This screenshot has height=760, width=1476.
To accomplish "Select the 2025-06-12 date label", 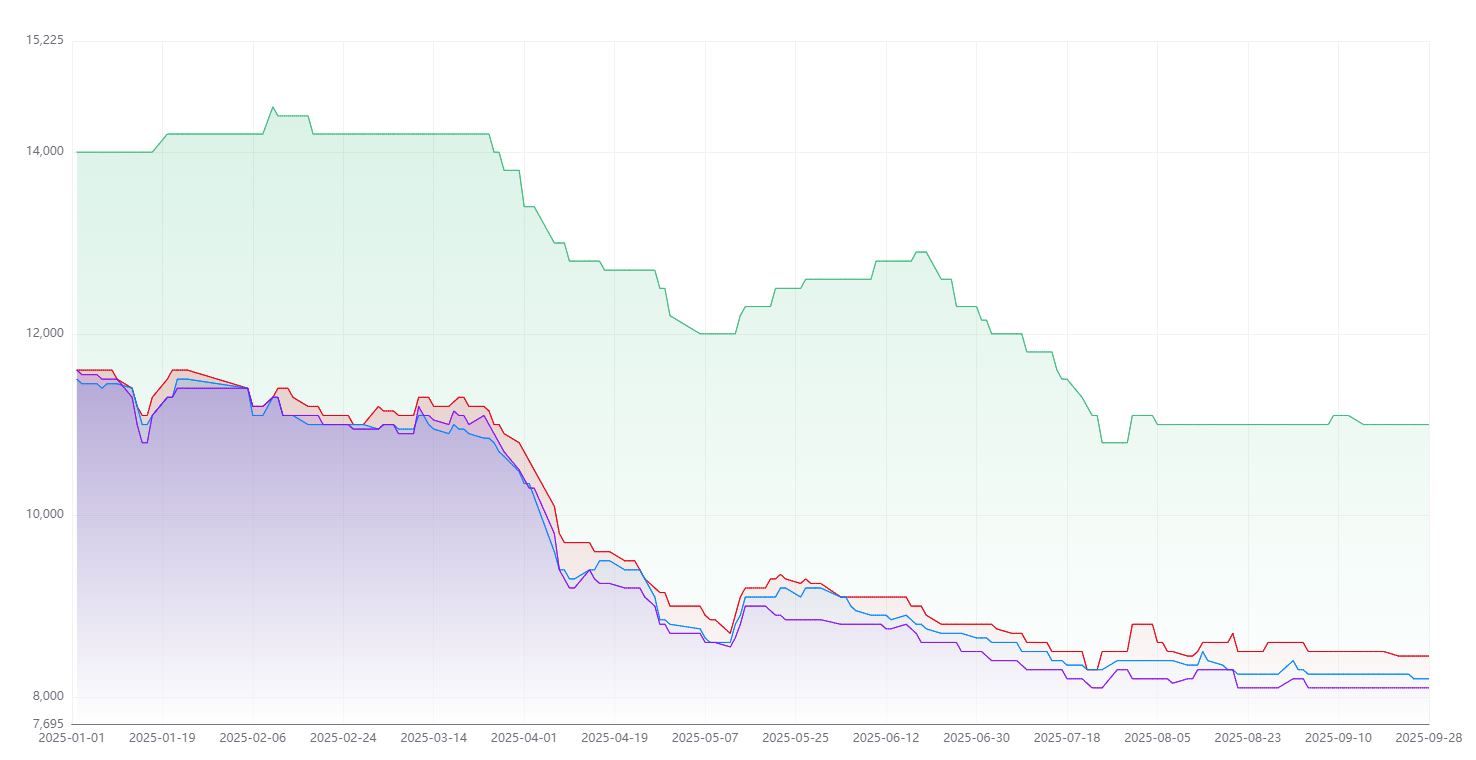I will [x=886, y=737].
